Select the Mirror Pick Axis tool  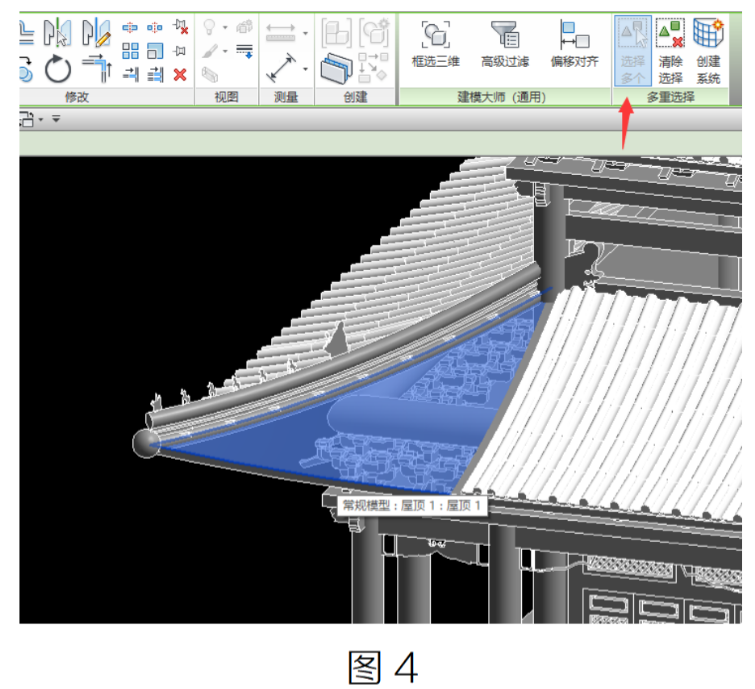pos(57,33)
